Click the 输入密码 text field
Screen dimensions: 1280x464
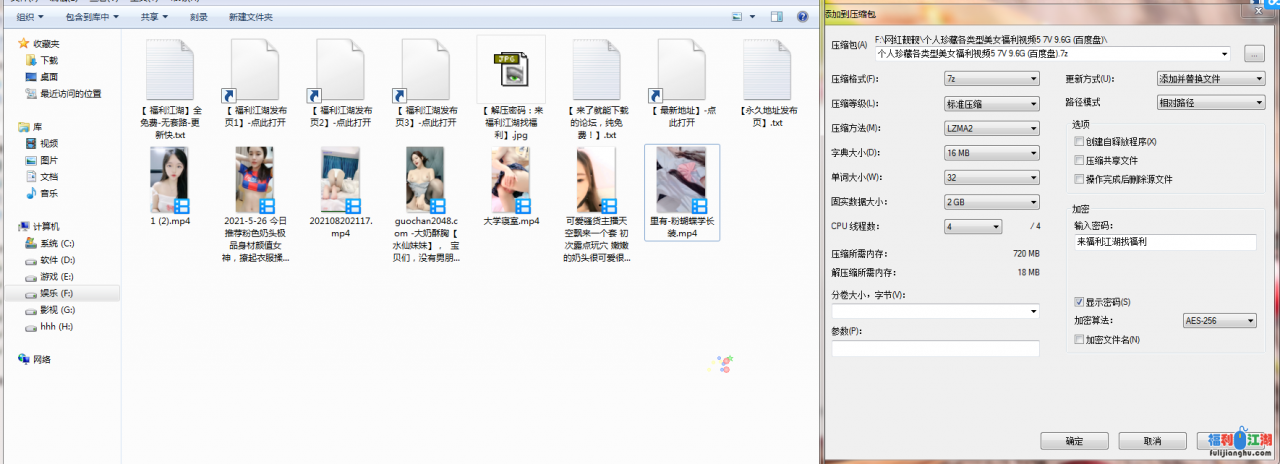click(1164, 242)
